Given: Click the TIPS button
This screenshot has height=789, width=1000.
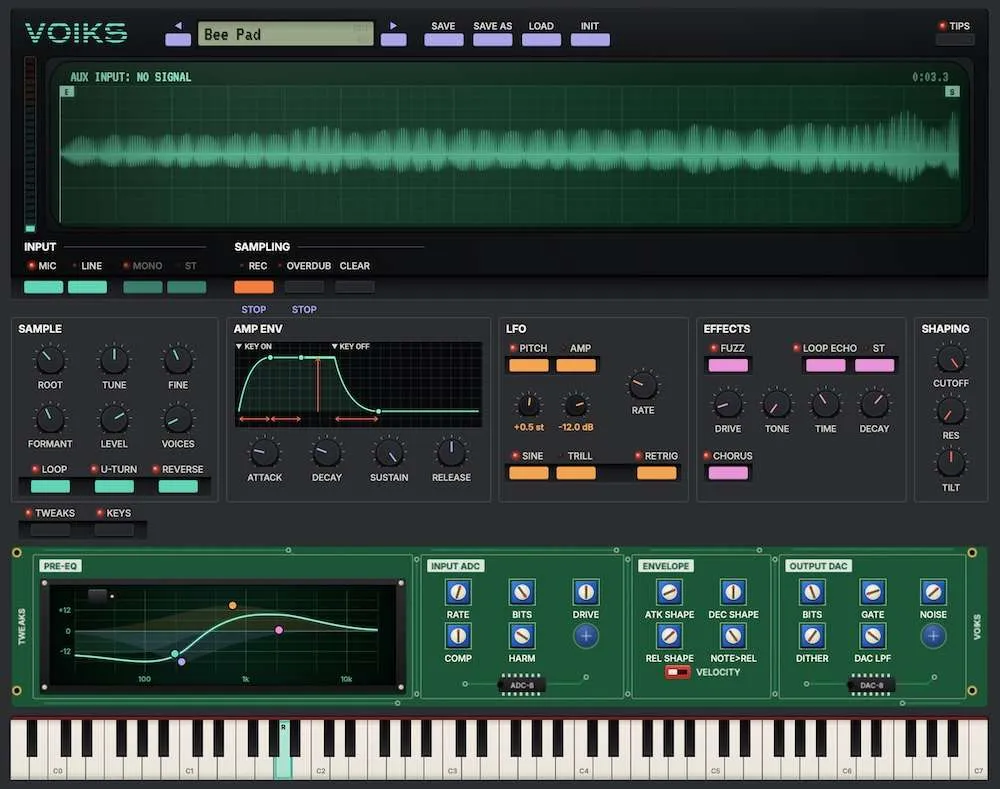Looking at the screenshot, I should 955,40.
